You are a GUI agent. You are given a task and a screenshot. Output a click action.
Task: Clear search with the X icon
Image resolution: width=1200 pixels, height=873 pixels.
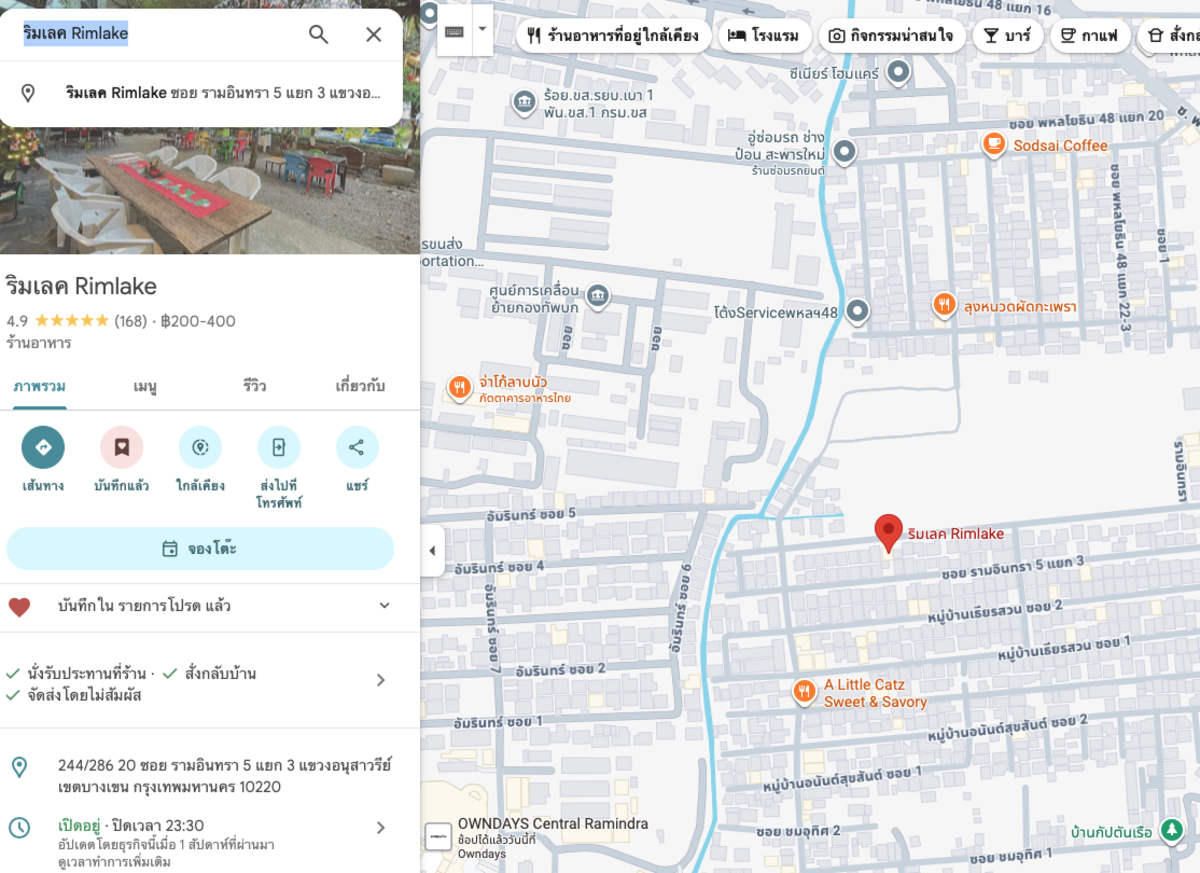(373, 35)
